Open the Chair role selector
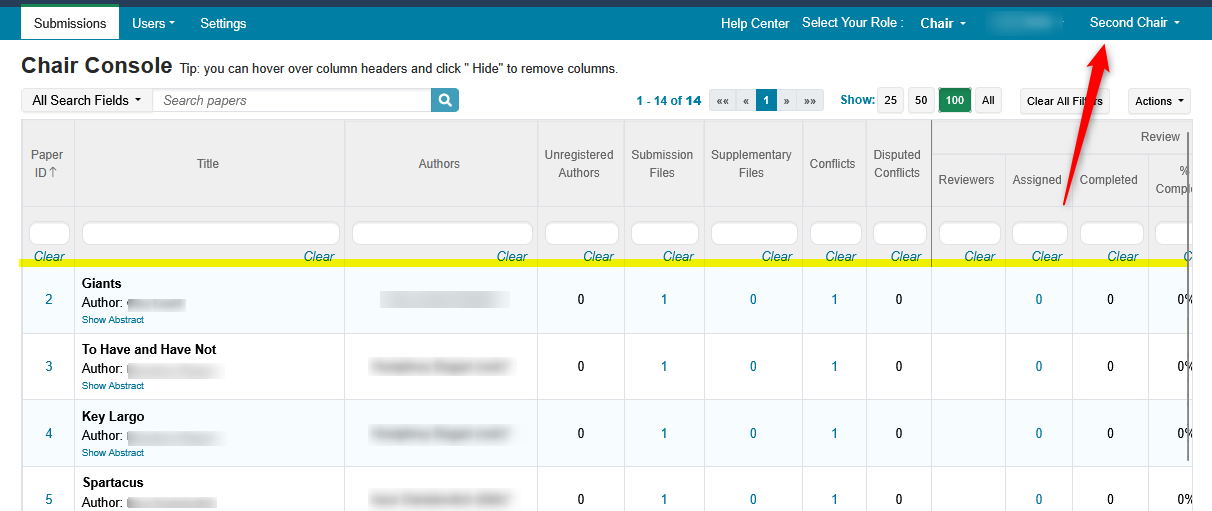1212x511 pixels. (942, 23)
